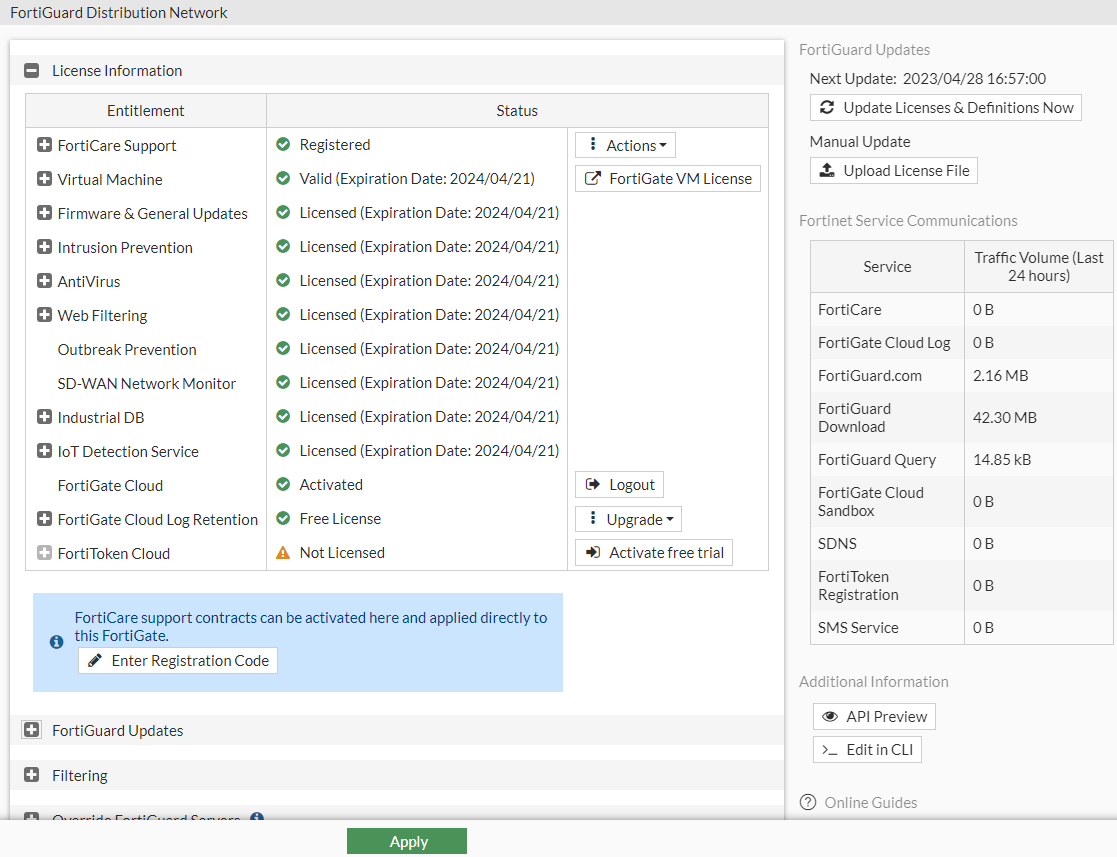The height and width of the screenshot is (857, 1117).
Task: Click the green check icon next to Registered
Action: coord(283,145)
